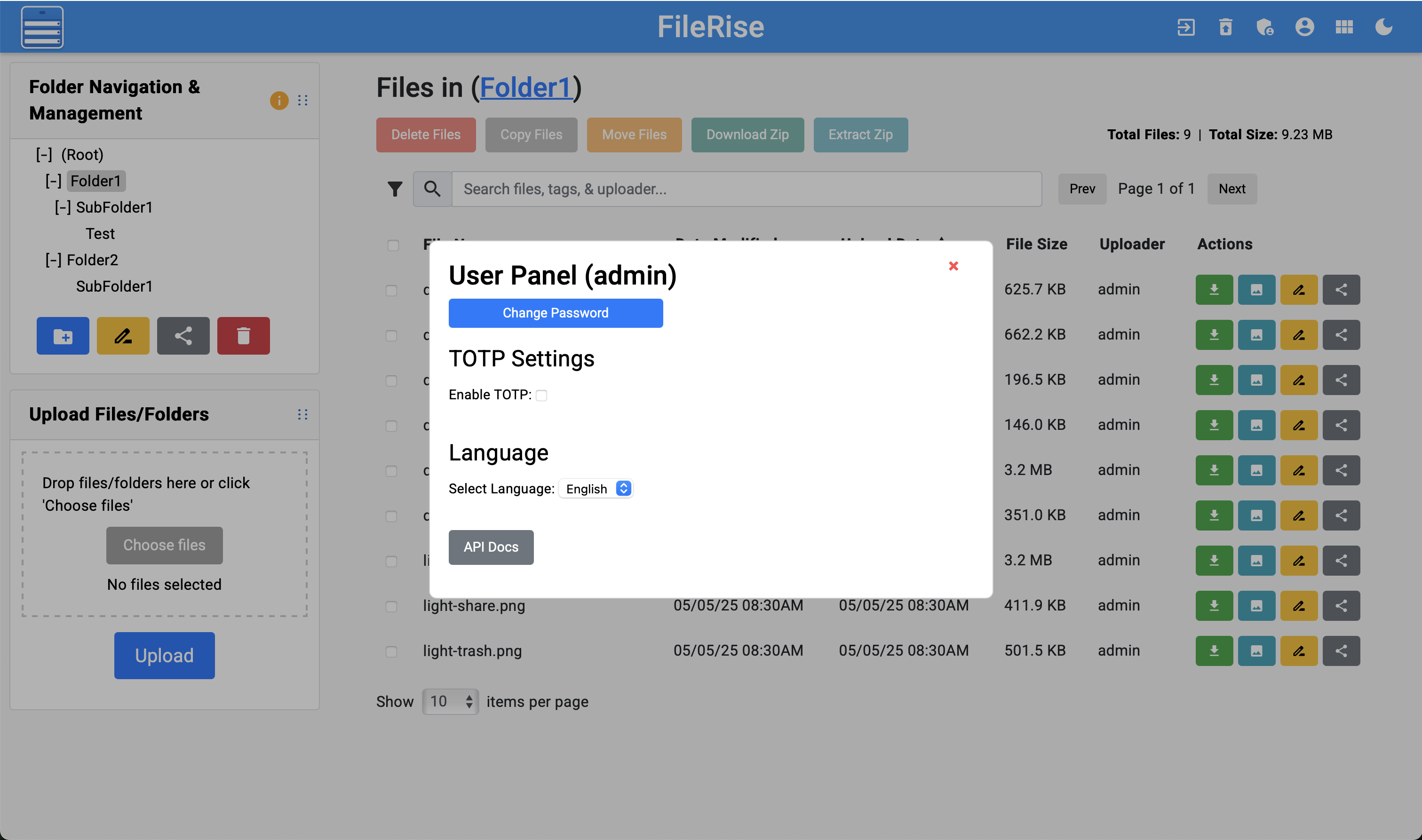
Task: Click the share folder icon button
Action: point(183,336)
